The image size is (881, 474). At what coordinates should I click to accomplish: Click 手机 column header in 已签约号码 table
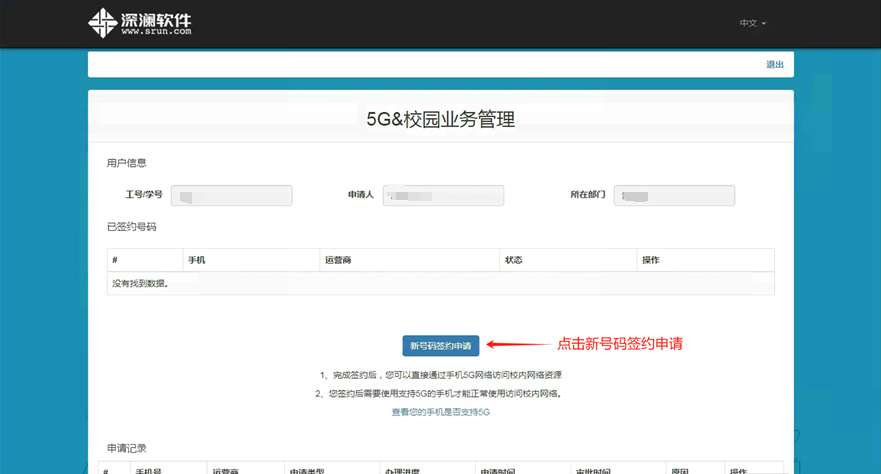pos(197,260)
